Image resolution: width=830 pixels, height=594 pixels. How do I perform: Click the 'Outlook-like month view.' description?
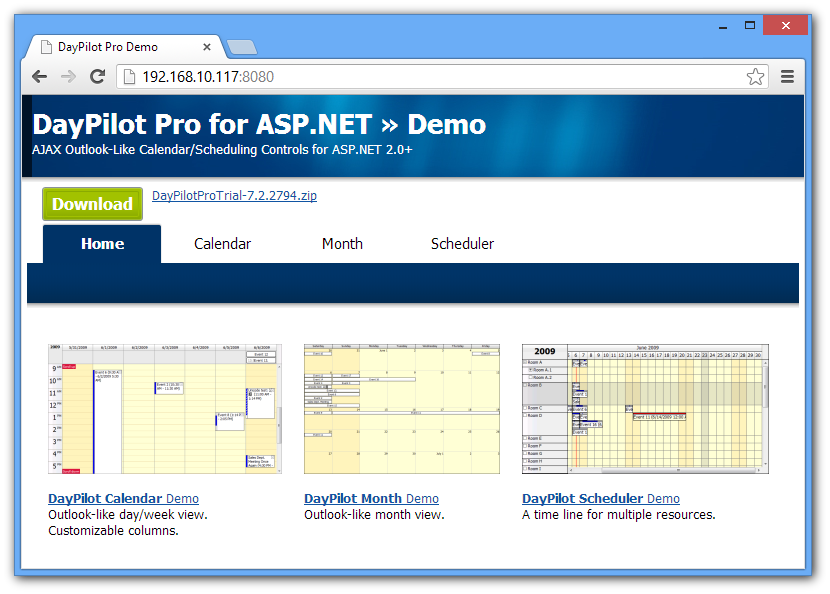[374, 515]
